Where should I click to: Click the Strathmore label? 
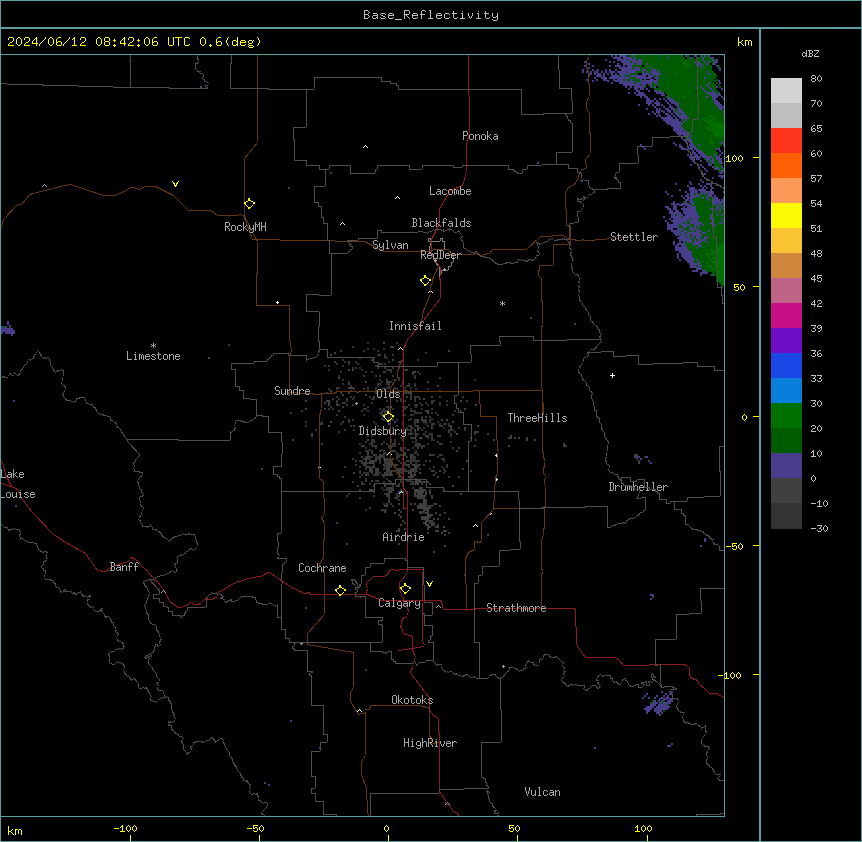click(x=516, y=608)
